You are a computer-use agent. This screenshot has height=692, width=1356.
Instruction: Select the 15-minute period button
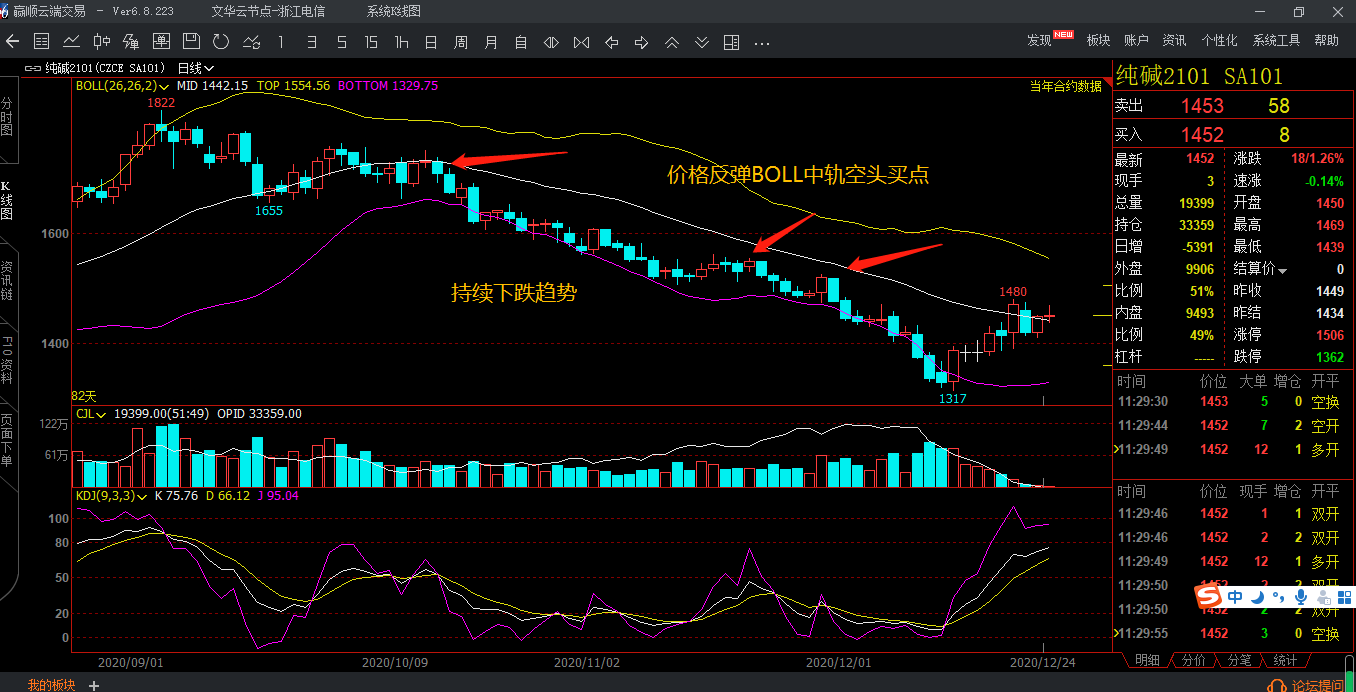(371, 42)
